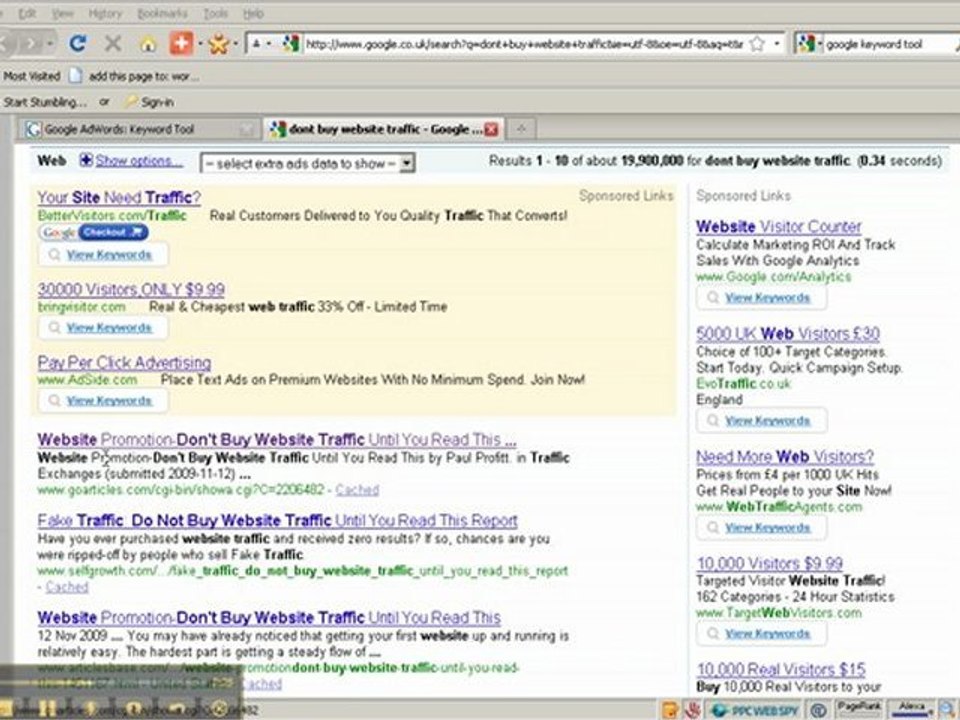Open the Most Visited bookmarks folder

pos(31,76)
